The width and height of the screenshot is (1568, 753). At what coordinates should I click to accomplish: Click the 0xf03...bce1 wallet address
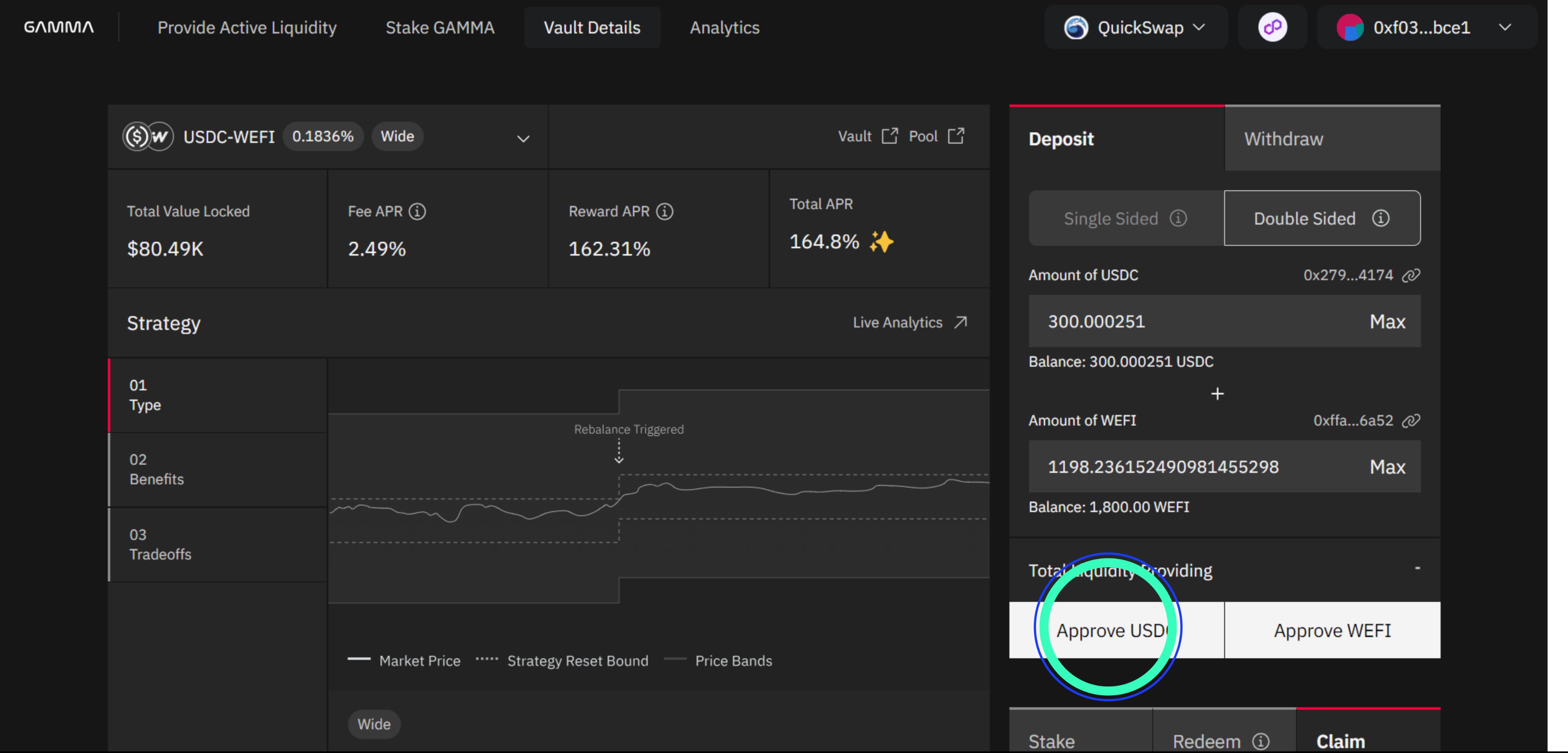[1421, 28]
